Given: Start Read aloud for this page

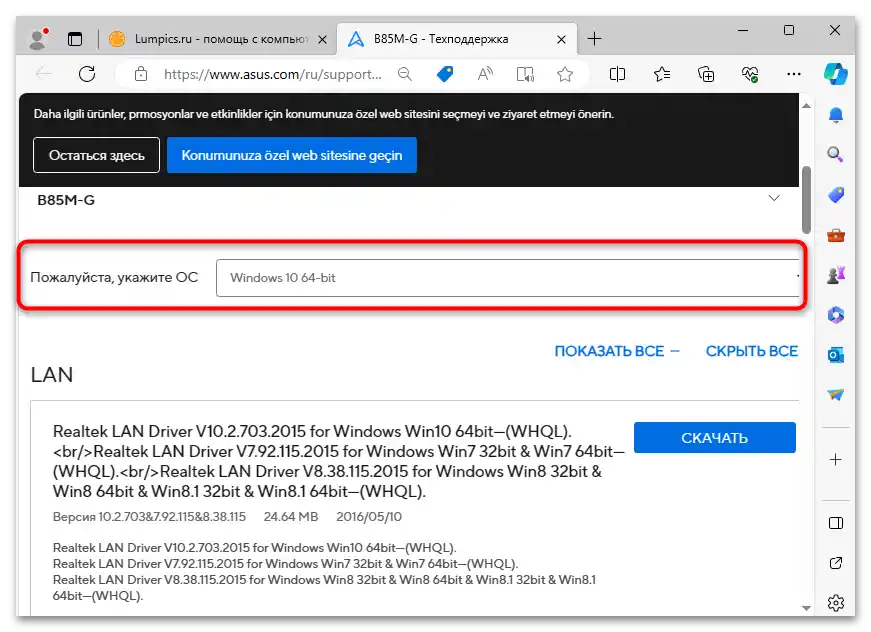Looking at the screenshot, I should (487, 74).
